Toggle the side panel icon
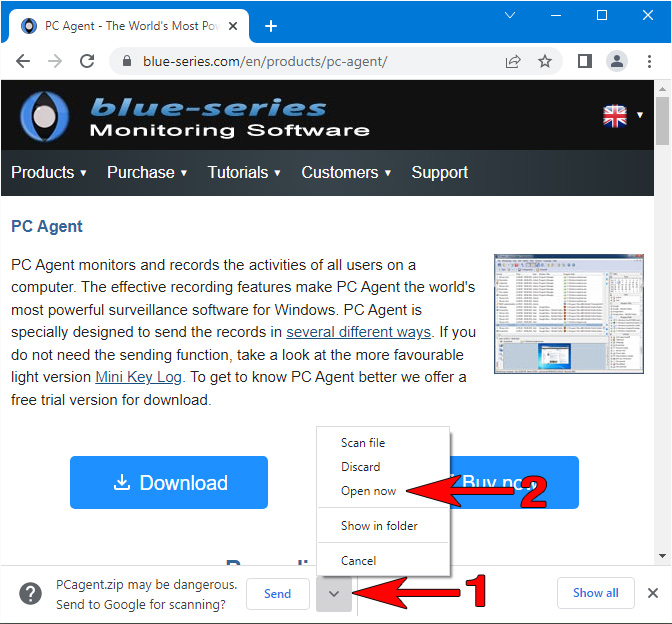 (585, 61)
